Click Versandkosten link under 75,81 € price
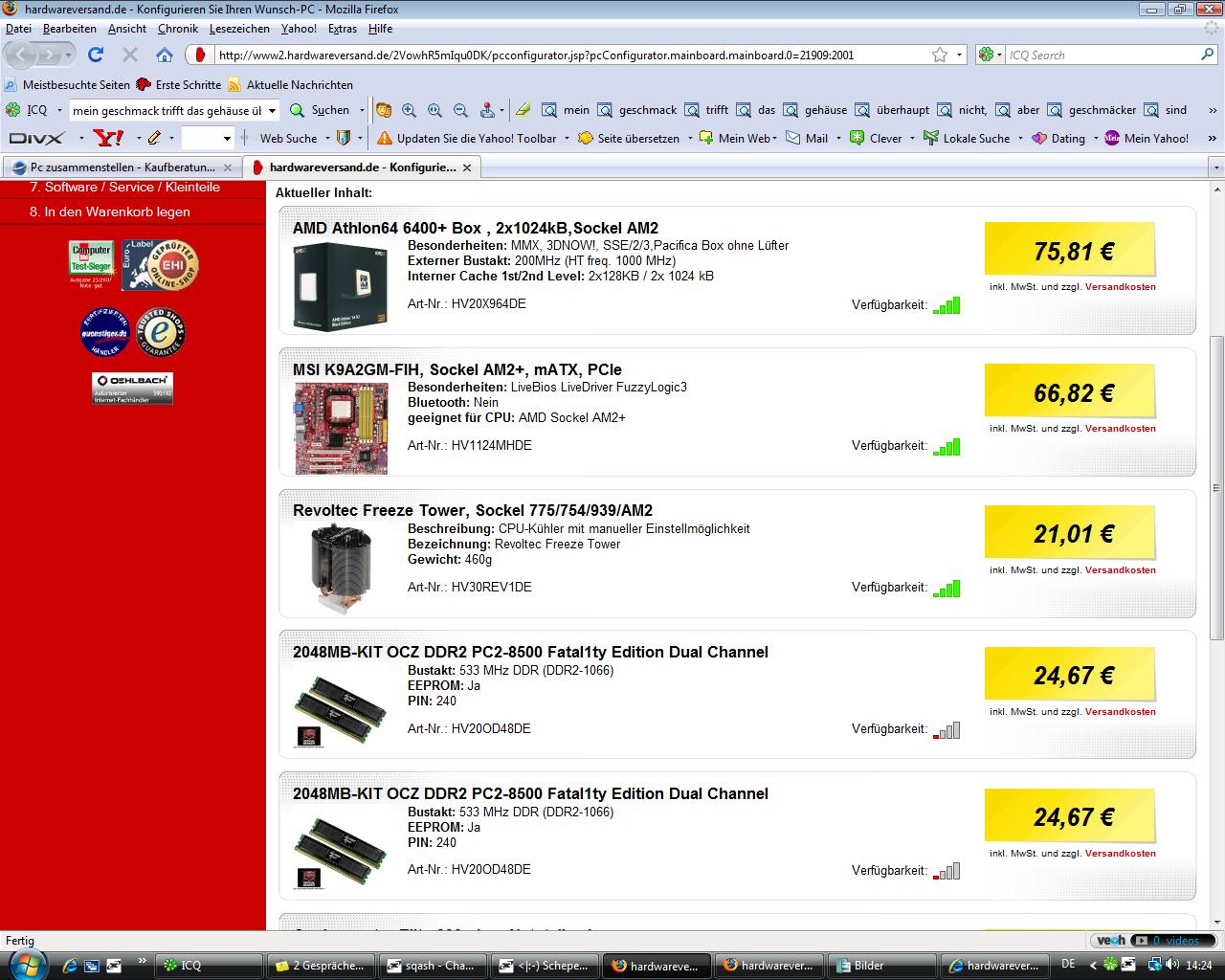Screen dimensions: 1225x980 [1120, 287]
